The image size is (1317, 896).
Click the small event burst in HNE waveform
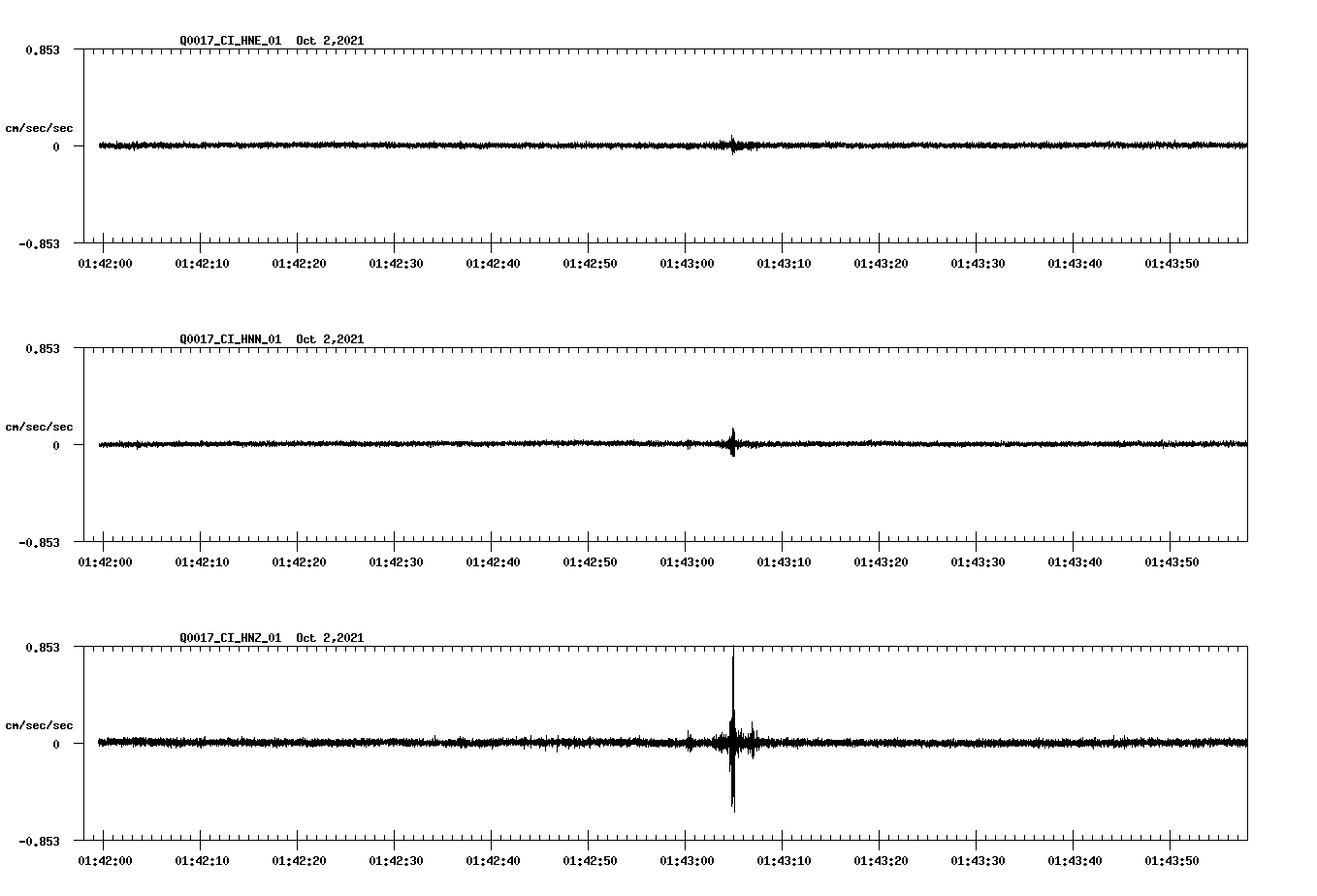(733, 144)
